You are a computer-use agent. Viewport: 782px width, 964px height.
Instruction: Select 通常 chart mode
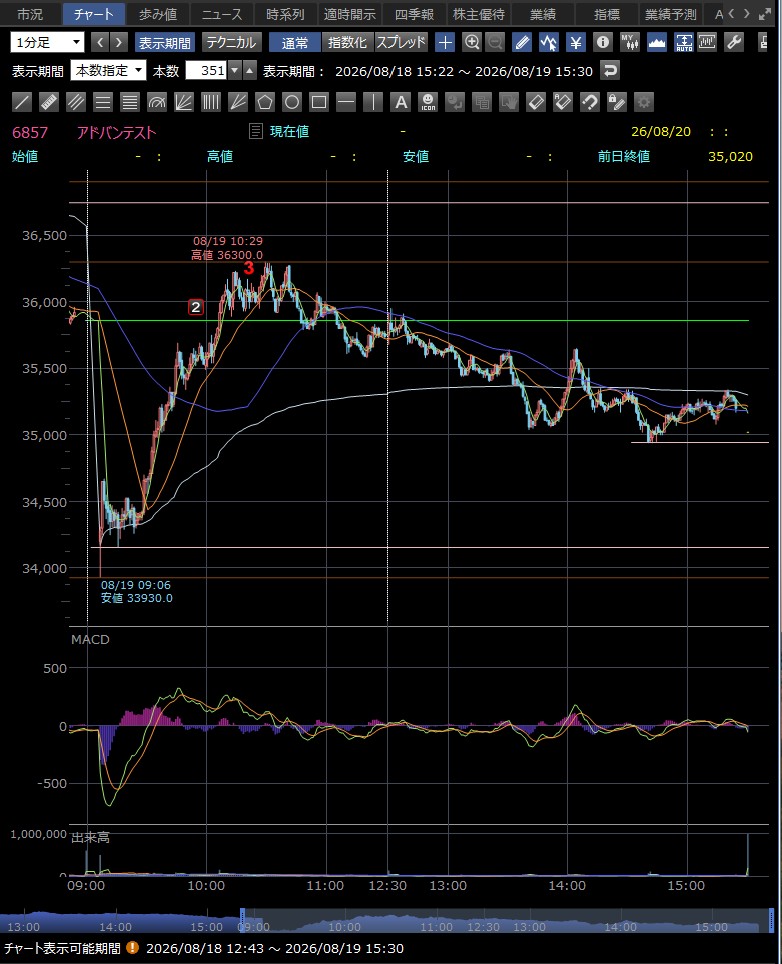[x=294, y=42]
